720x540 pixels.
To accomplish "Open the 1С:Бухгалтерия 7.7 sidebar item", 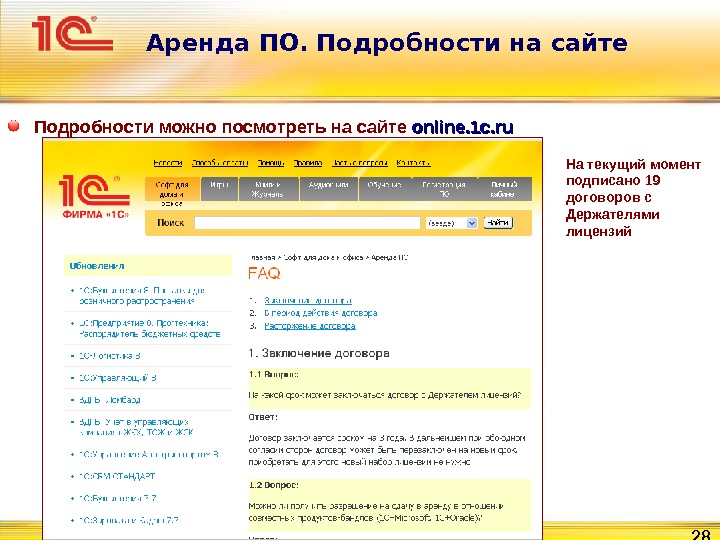I will [x=118, y=498].
